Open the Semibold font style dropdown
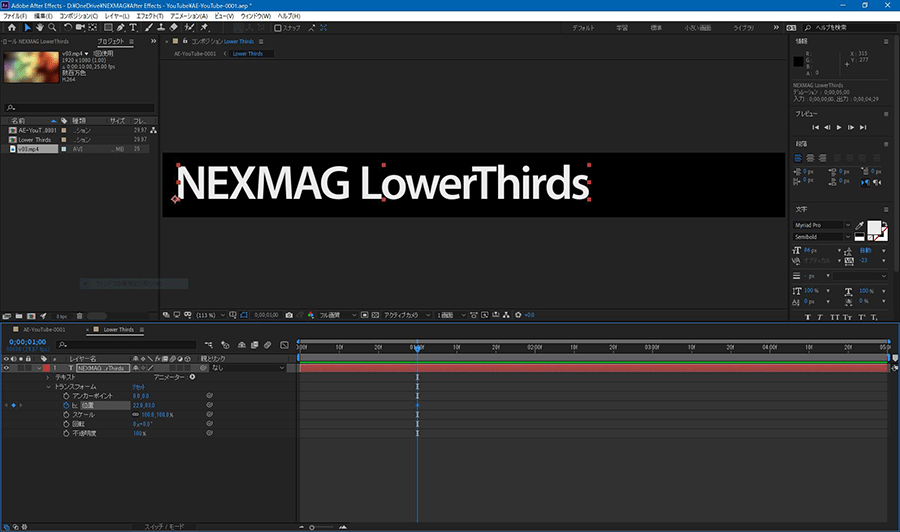This screenshot has width=900, height=532. [823, 236]
